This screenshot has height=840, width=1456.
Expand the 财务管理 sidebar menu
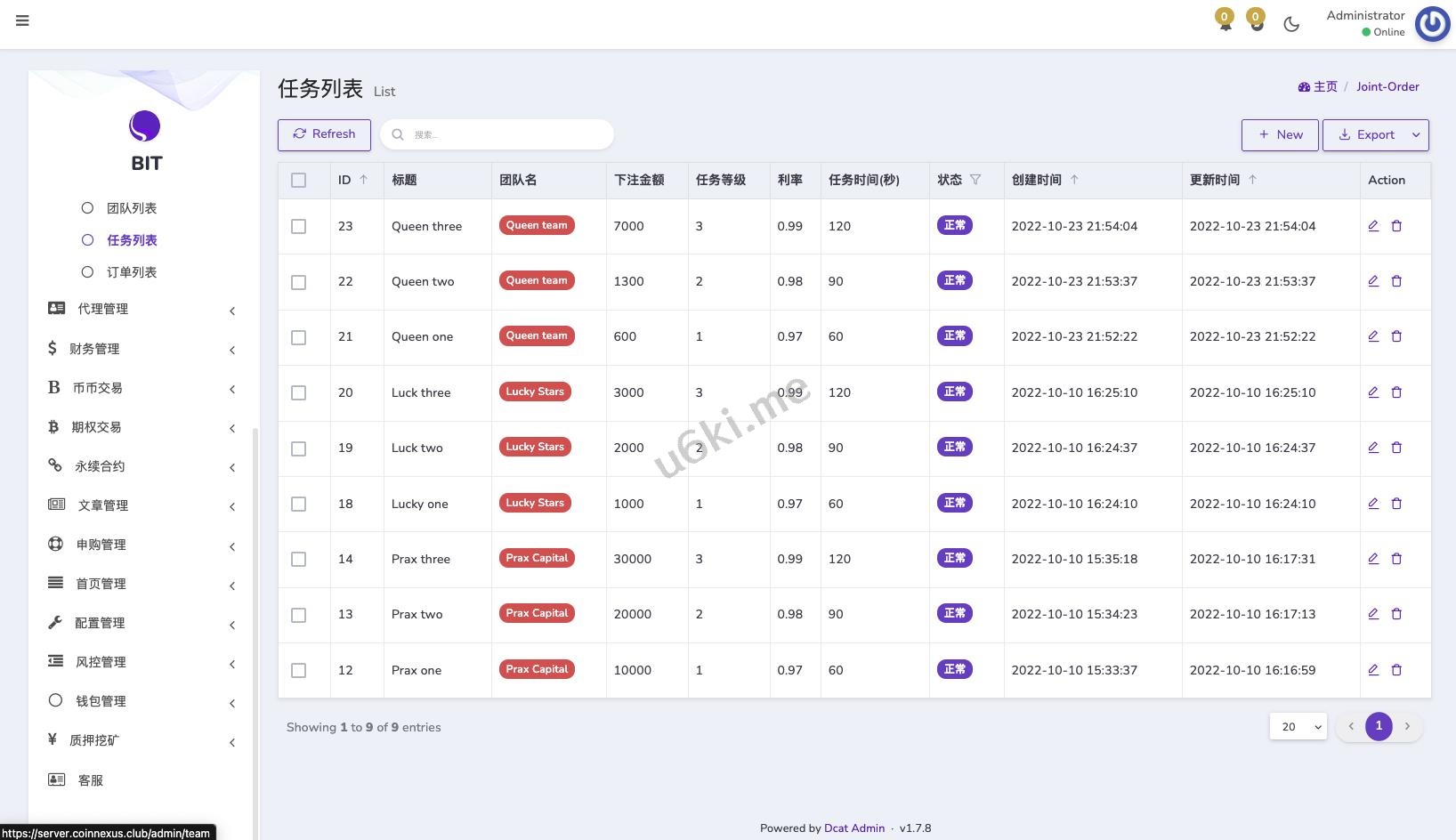coord(142,349)
